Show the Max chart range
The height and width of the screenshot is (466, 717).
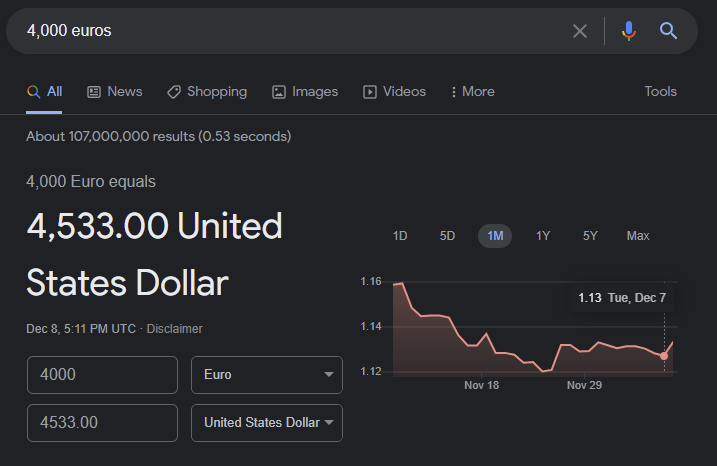click(638, 236)
